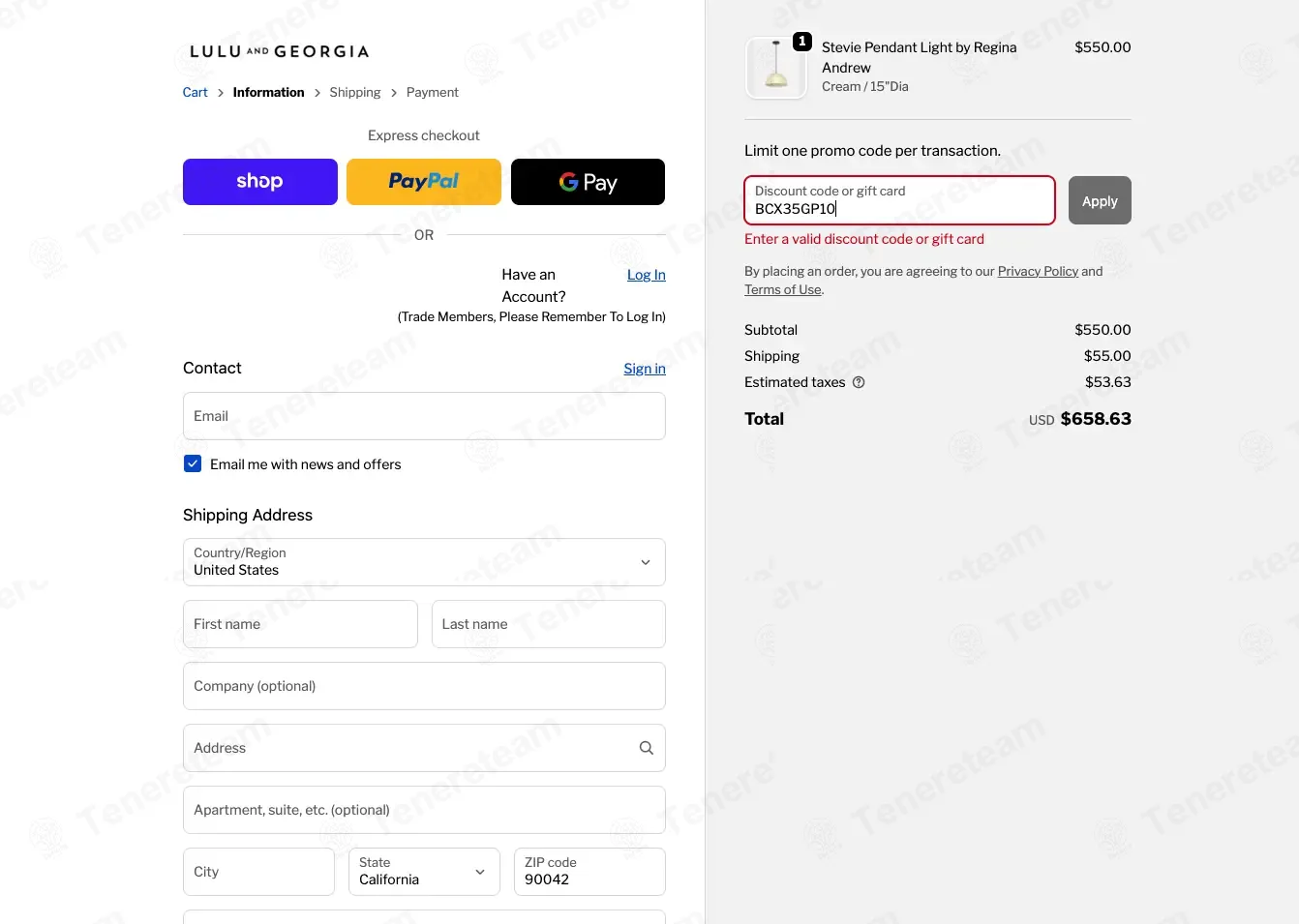Image resolution: width=1299 pixels, height=924 pixels.
Task: Pay with Shop Pay button
Action: pyautogui.click(x=260, y=182)
